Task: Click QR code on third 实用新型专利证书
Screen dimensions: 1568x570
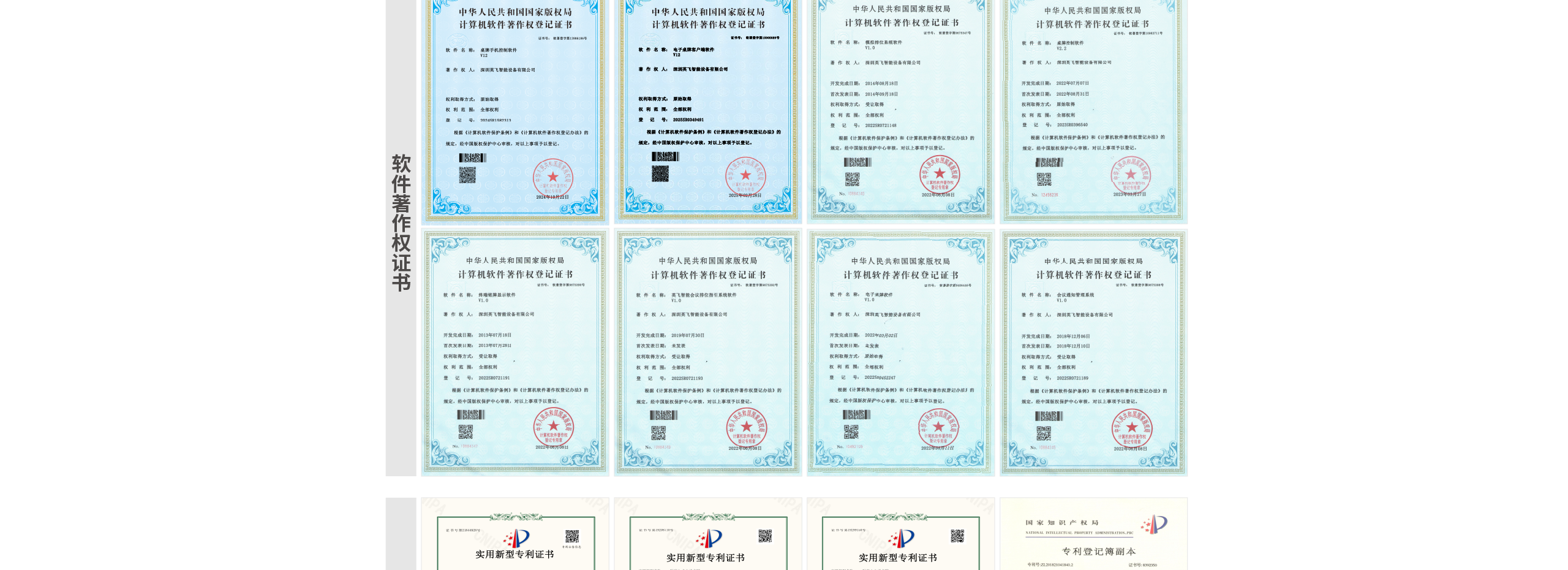Action: 957,536
